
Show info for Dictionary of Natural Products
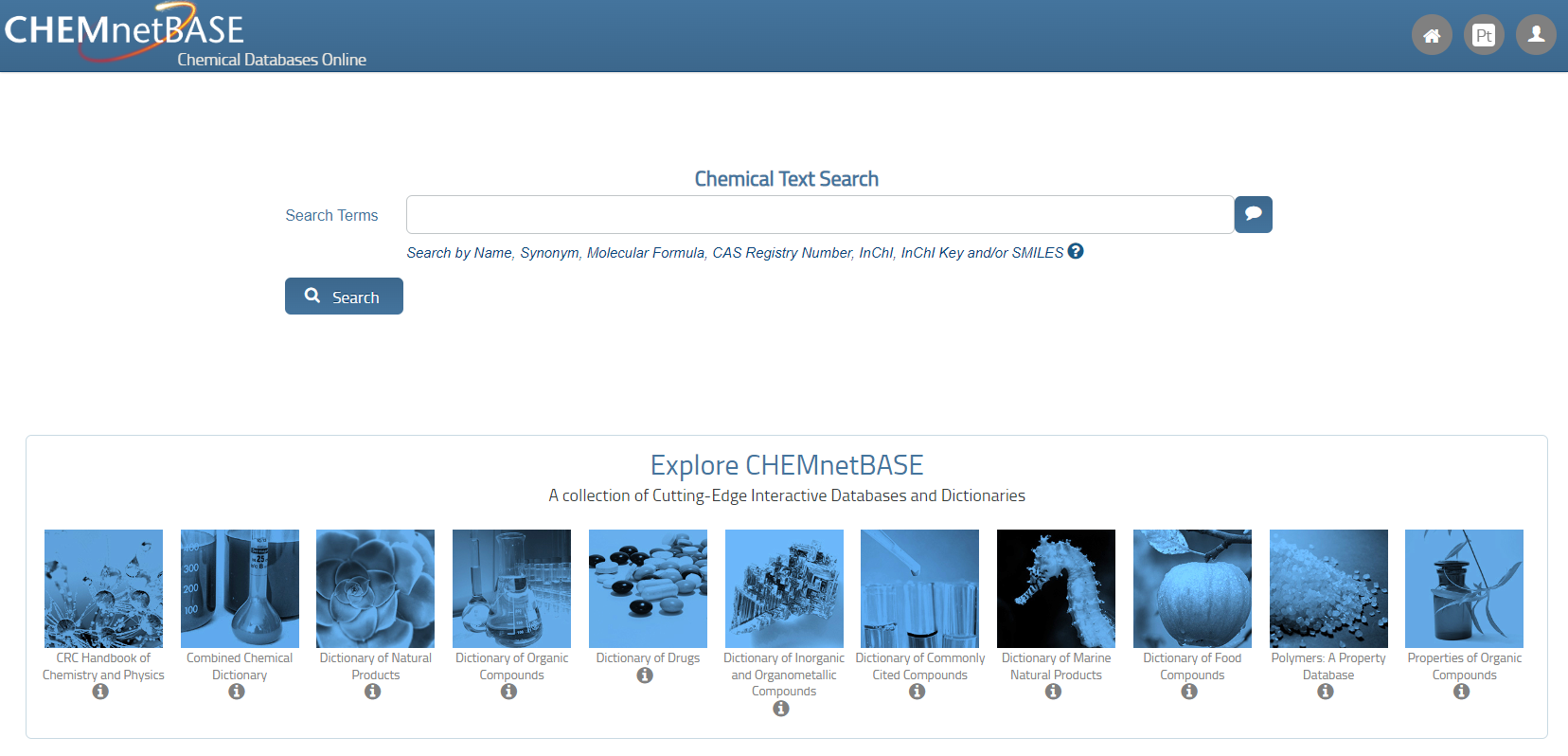click(373, 692)
